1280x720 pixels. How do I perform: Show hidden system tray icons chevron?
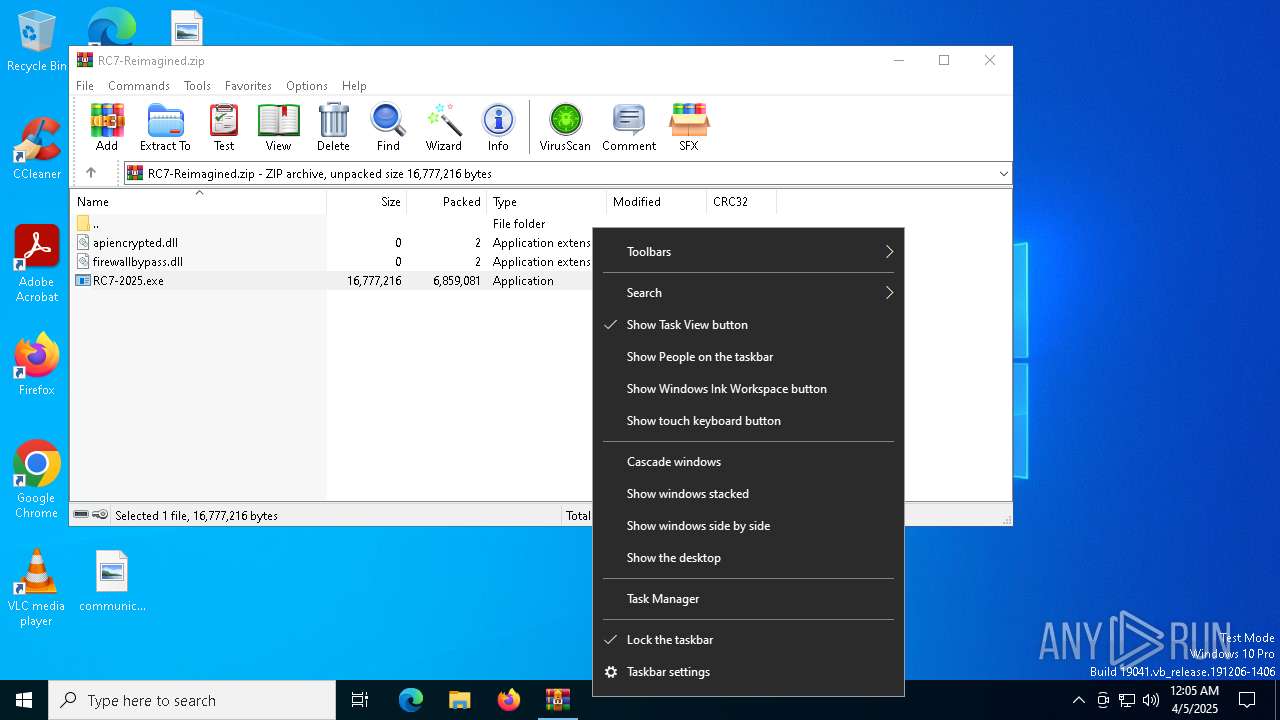click(x=1078, y=700)
